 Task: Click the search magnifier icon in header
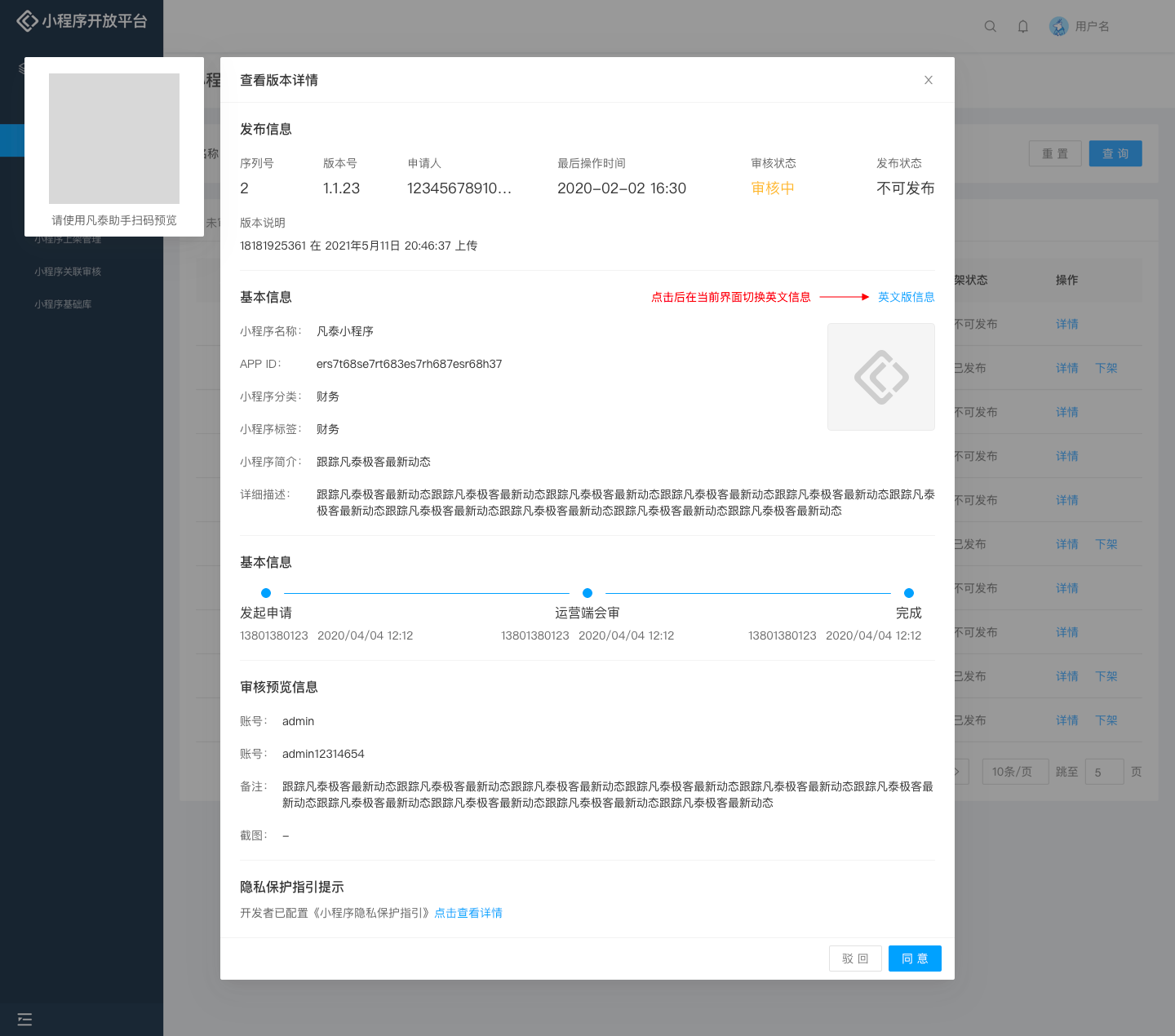pos(990,26)
